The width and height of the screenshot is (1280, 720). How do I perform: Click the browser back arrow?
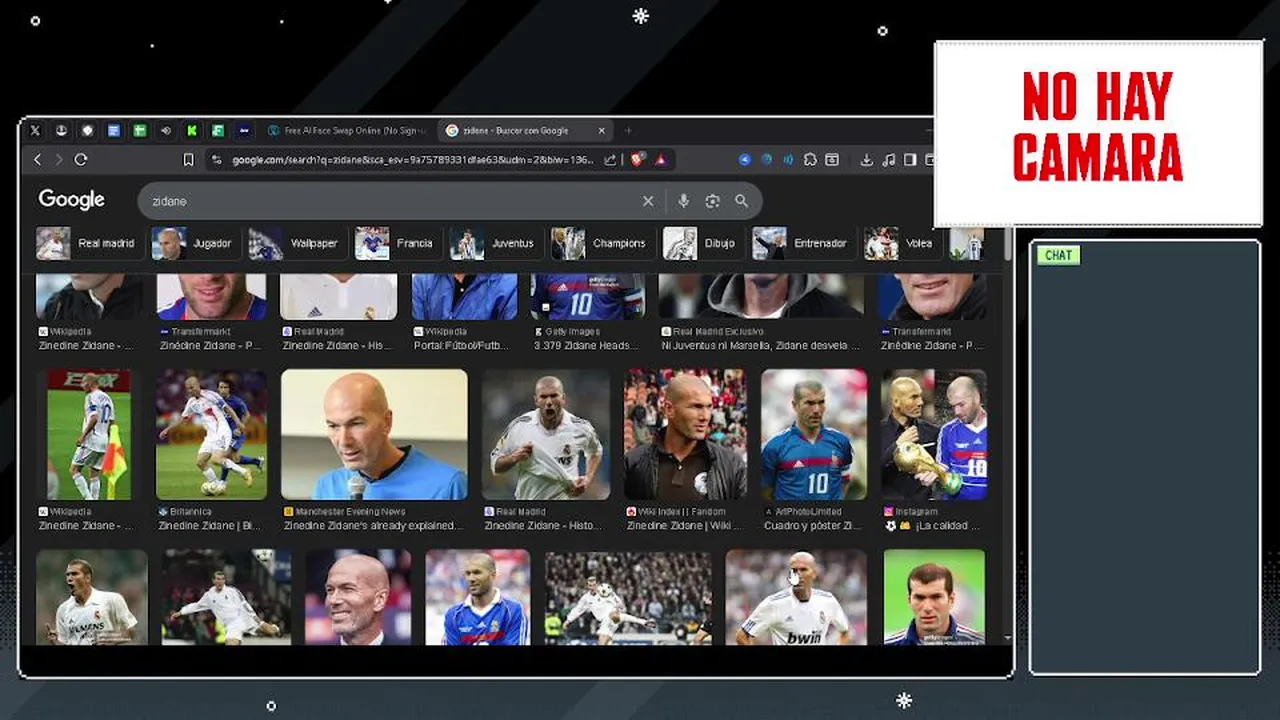(38, 160)
